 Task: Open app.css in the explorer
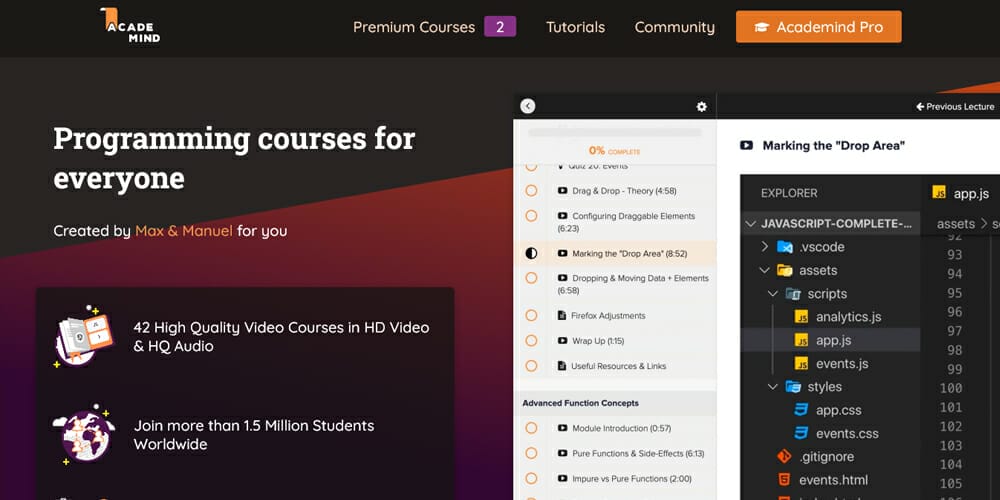coord(828,410)
